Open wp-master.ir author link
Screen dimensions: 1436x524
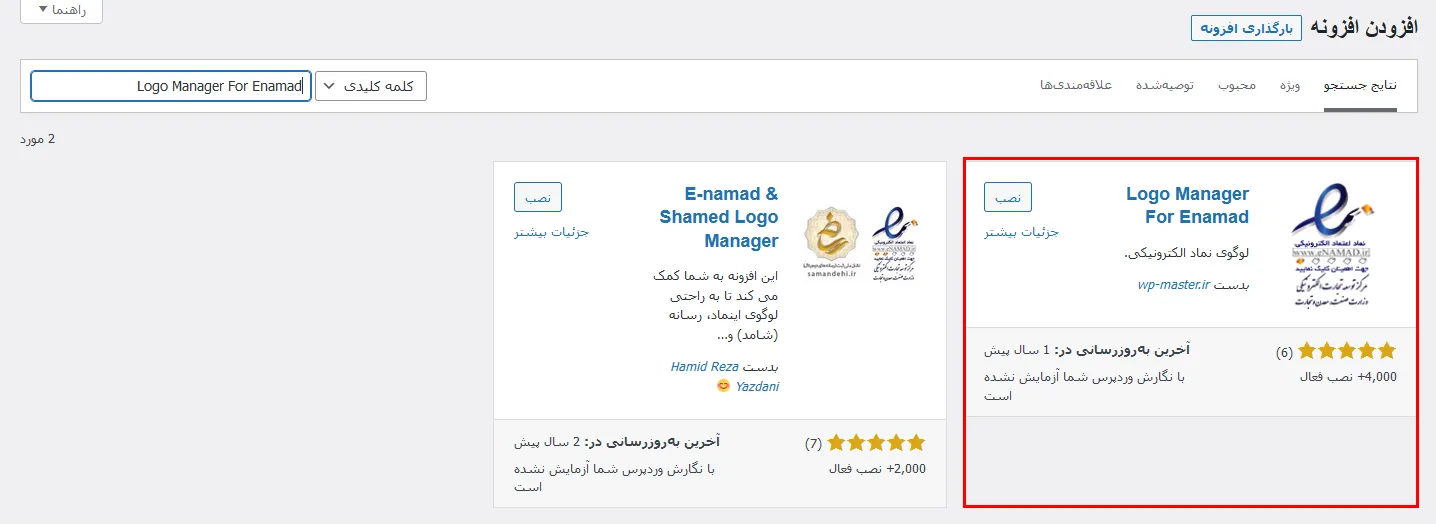pos(1174,284)
